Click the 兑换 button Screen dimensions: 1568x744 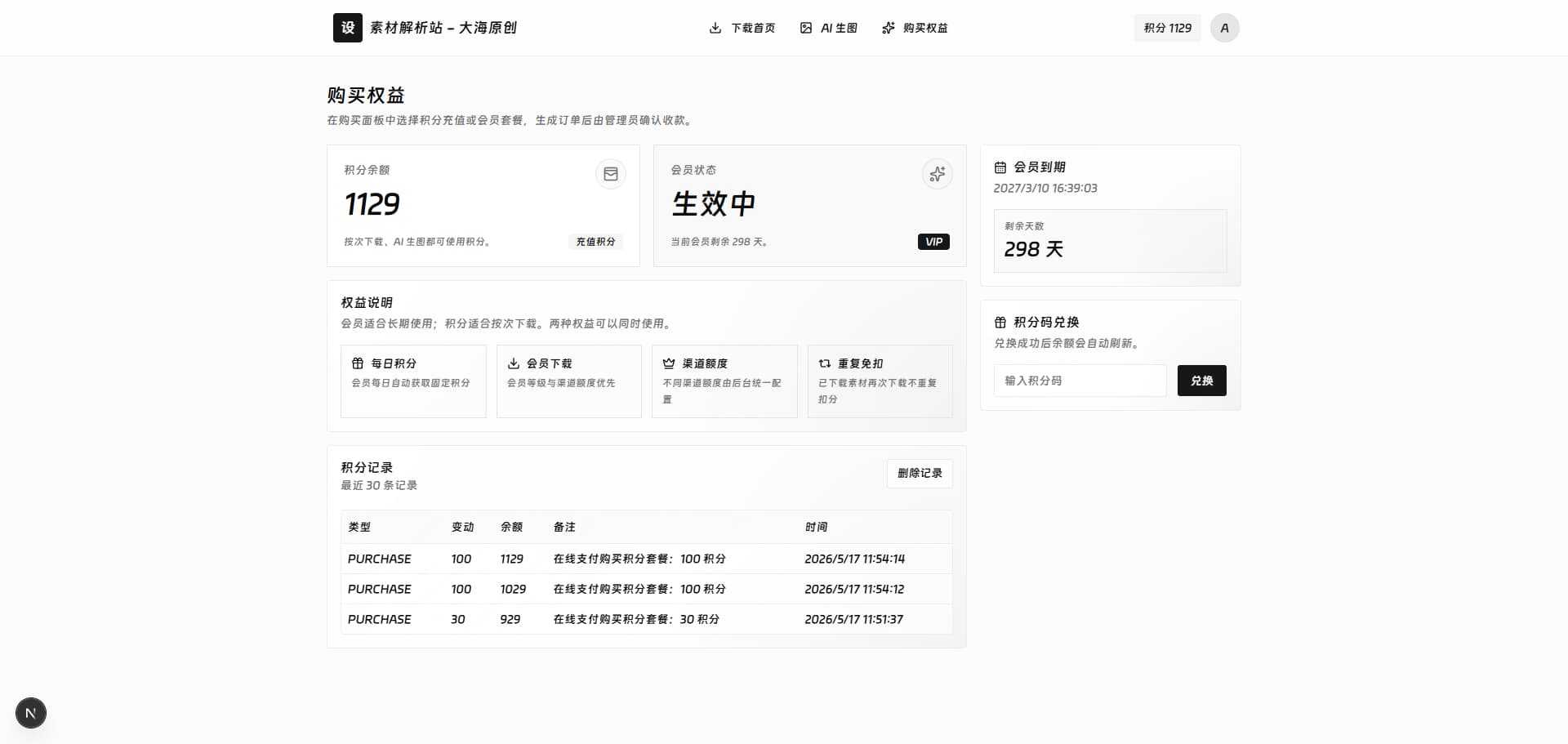click(x=1201, y=381)
